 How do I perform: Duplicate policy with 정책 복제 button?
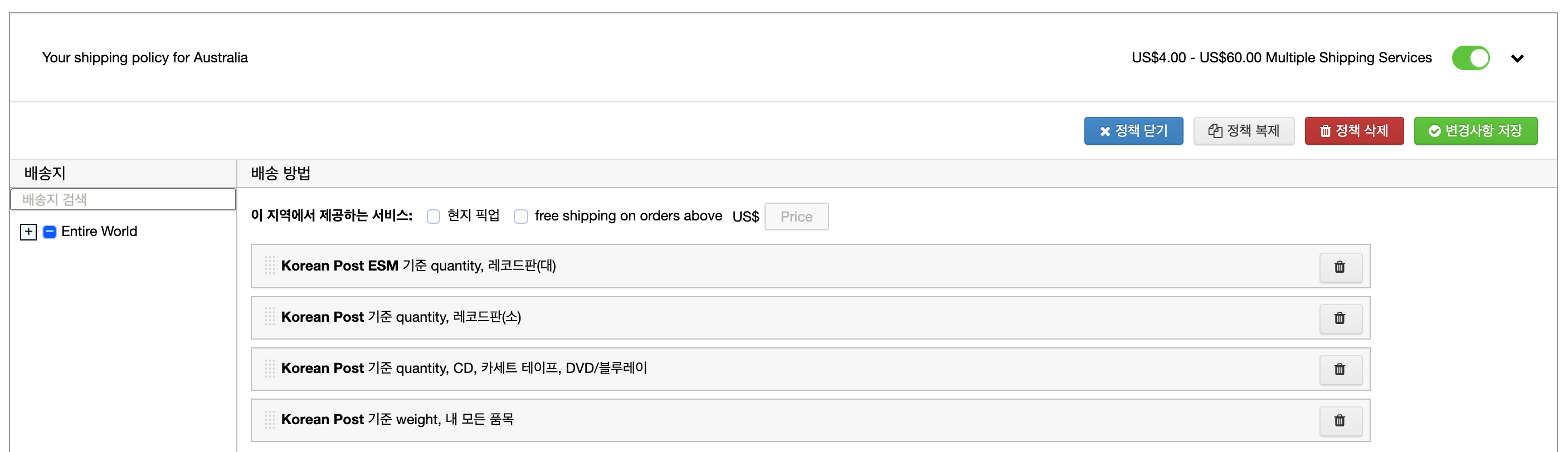click(1244, 131)
